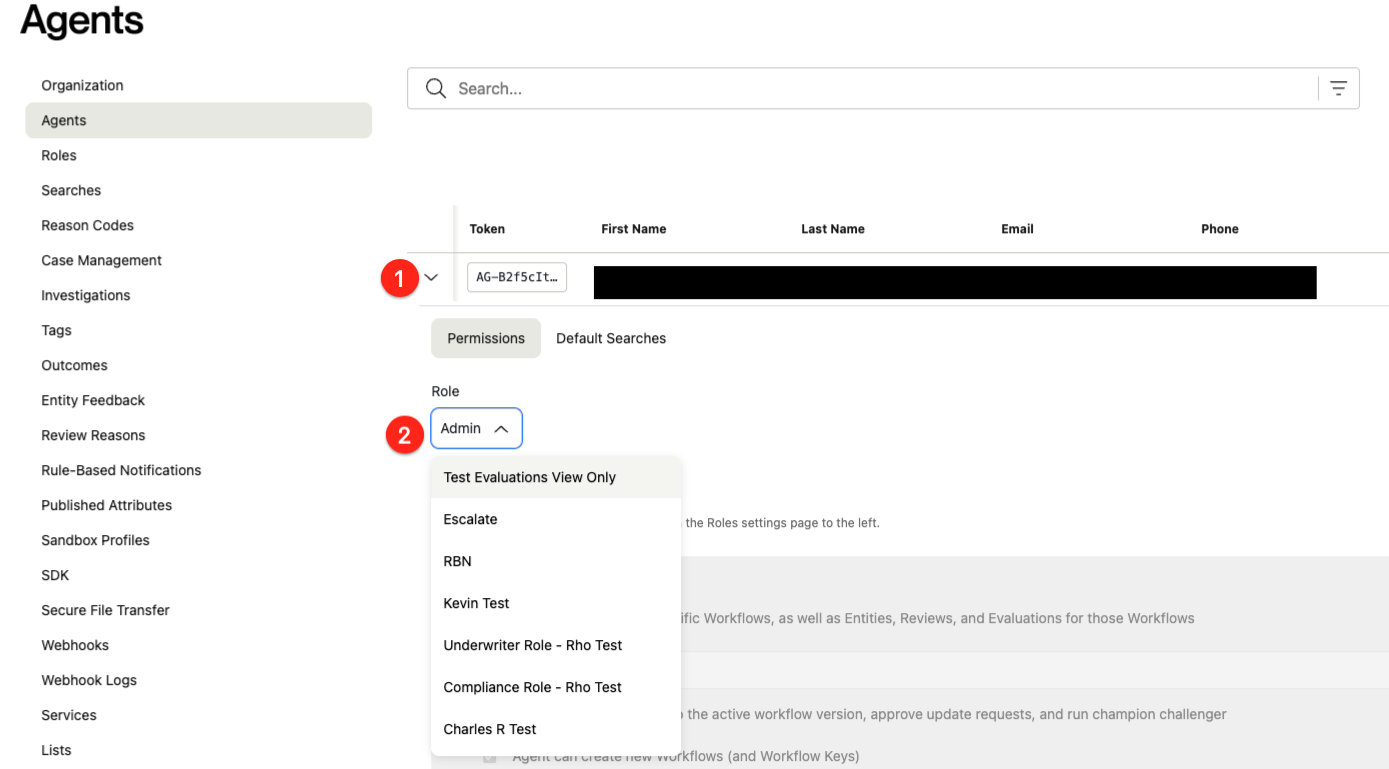Click the magnifying glass search icon
Image resolution: width=1389 pixels, height=769 pixels.
point(435,88)
